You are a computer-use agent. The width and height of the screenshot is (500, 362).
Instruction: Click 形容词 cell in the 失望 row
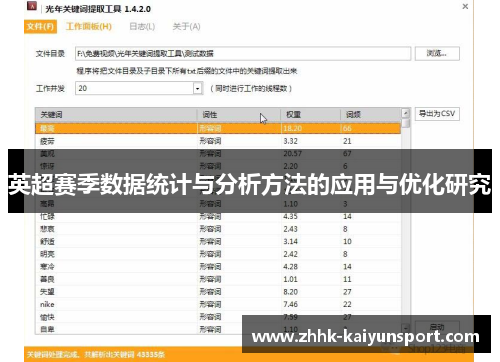(x=210, y=292)
